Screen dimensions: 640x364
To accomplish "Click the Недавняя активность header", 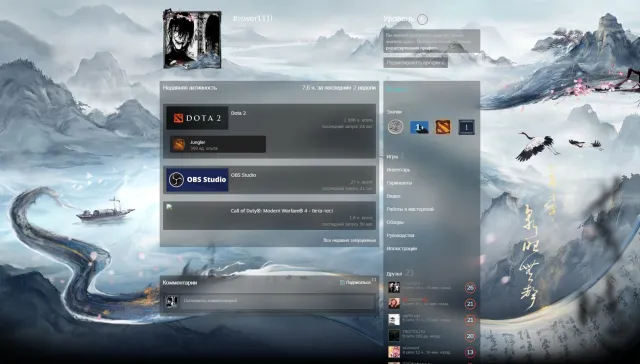I will 190,87.
